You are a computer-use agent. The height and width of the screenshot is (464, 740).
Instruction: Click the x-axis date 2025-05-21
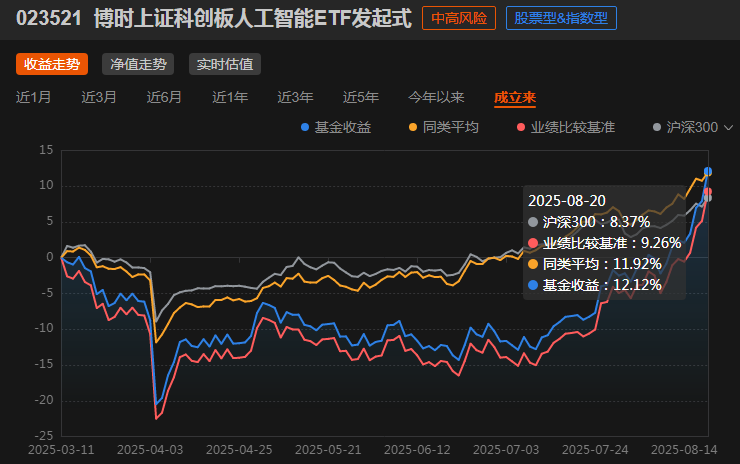(x=328, y=450)
